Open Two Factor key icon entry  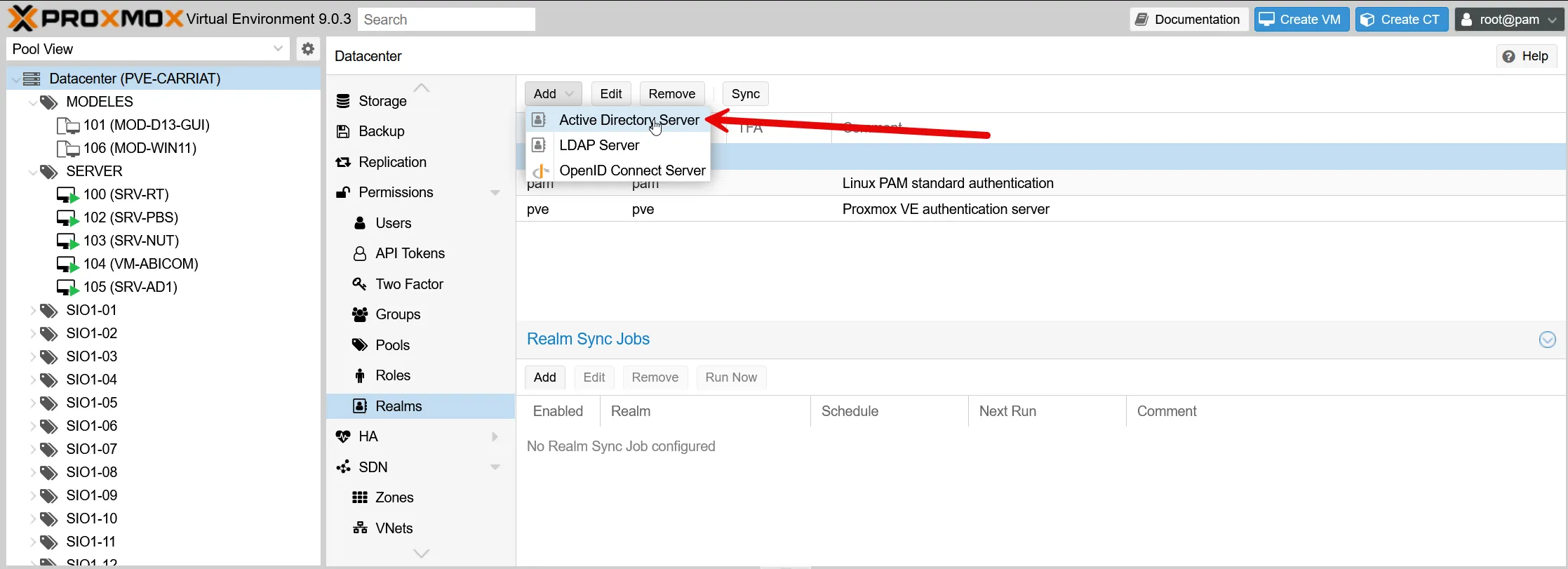tap(359, 284)
